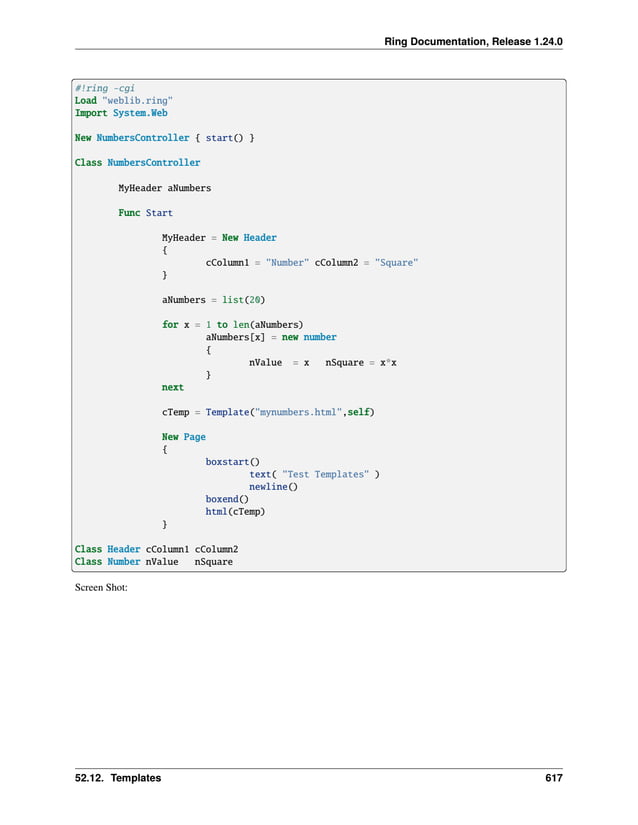638x825 pixels.
Task: Click the 'nValue = x nSquare = x*x' line
Action: click(x=323, y=363)
